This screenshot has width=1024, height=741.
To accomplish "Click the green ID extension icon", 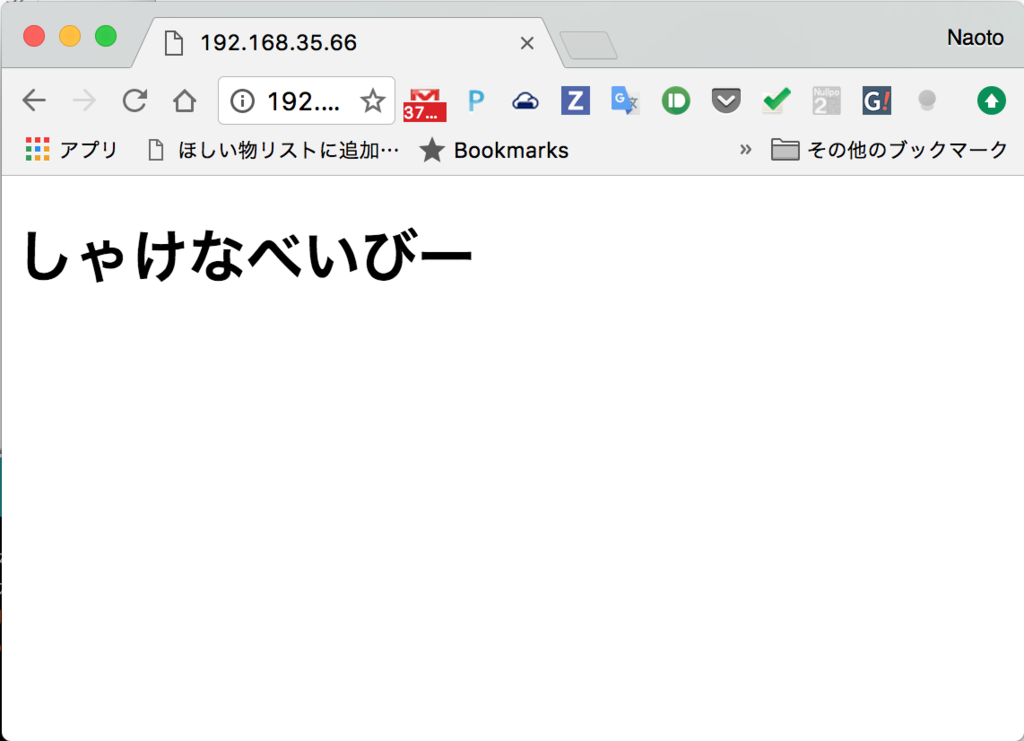I will (676, 101).
